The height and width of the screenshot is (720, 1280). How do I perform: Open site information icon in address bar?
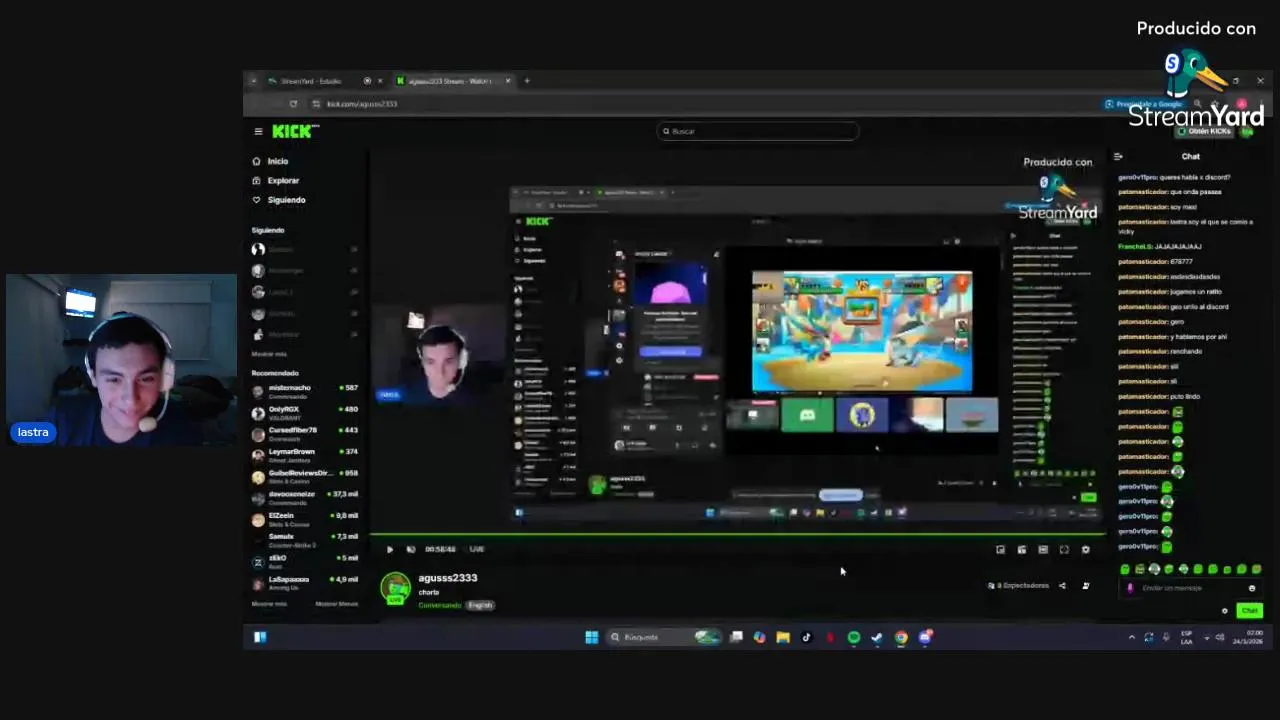[x=316, y=104]
